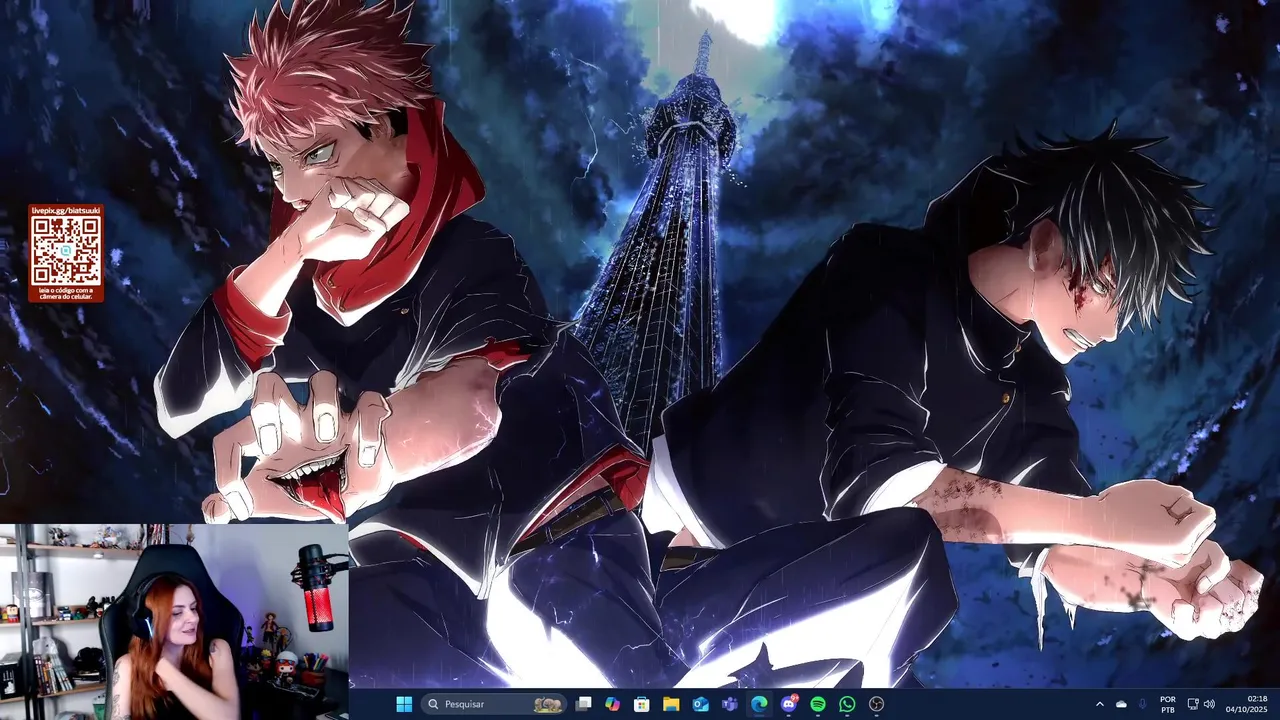Open Spotify from the taskbar
Screen dimensions: 1280x720
click(818, 704)
